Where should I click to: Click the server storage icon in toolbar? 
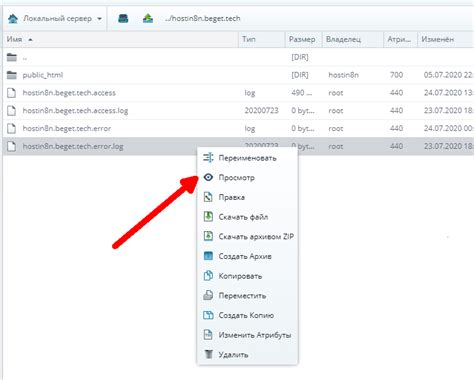(x=123, y=18)
